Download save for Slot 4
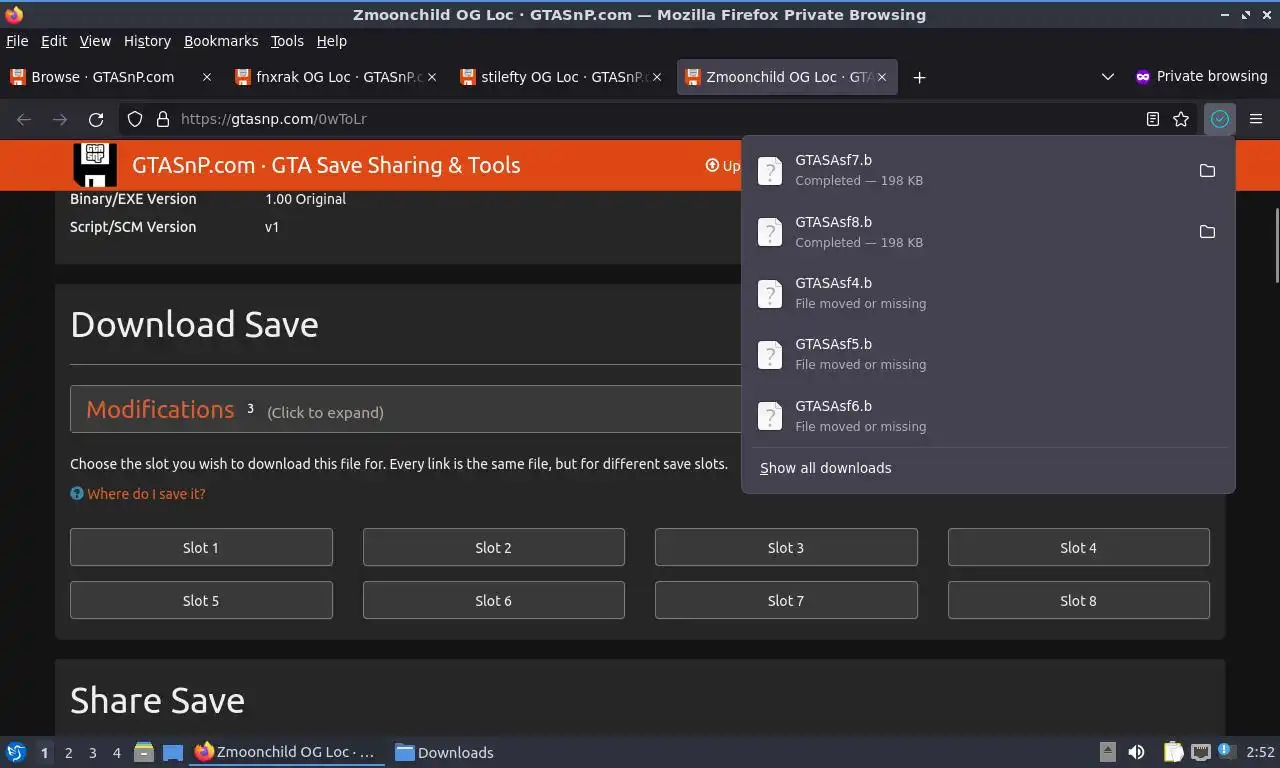1280x768 pixels. (x=1078, y=547)
